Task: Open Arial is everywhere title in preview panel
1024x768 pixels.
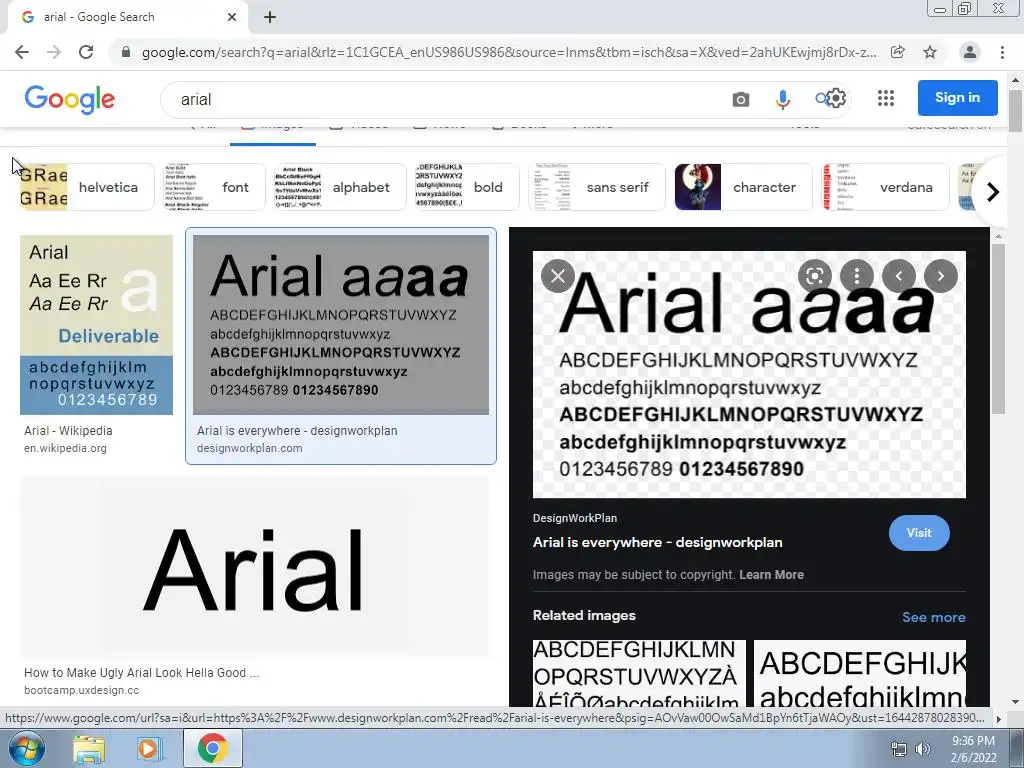Action: tap(657, 542)
